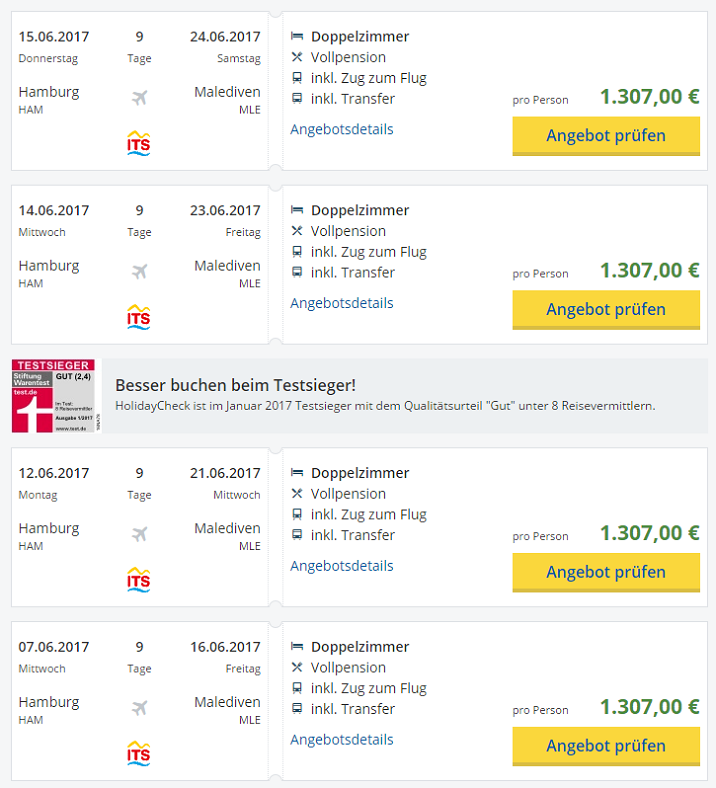Open Angebotsdetails for 15.06.2017 offer
Viewport: 716px width, 788px height.
(342, 129)
